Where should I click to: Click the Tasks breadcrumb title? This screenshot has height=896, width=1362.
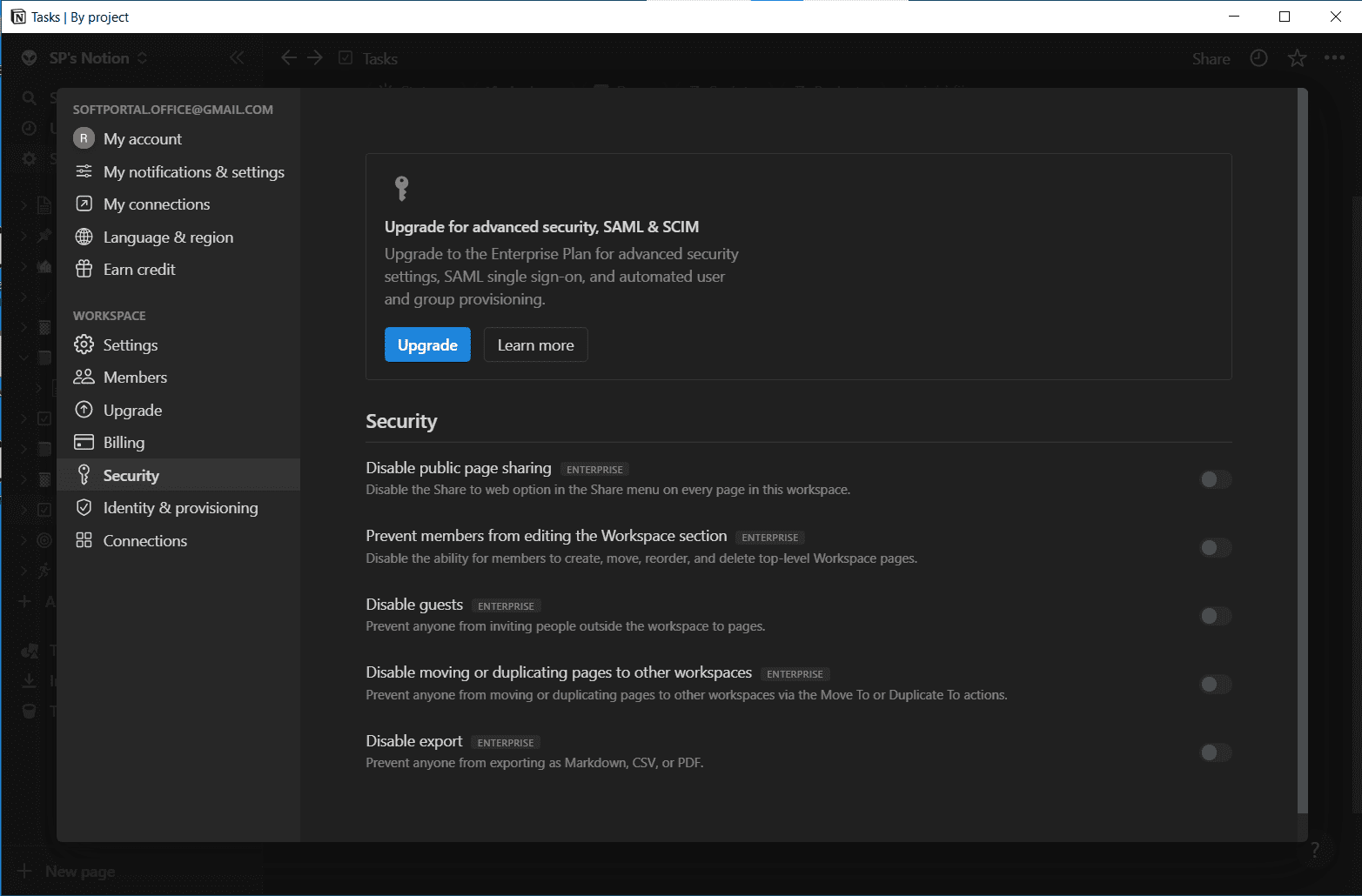pos(379,59)
